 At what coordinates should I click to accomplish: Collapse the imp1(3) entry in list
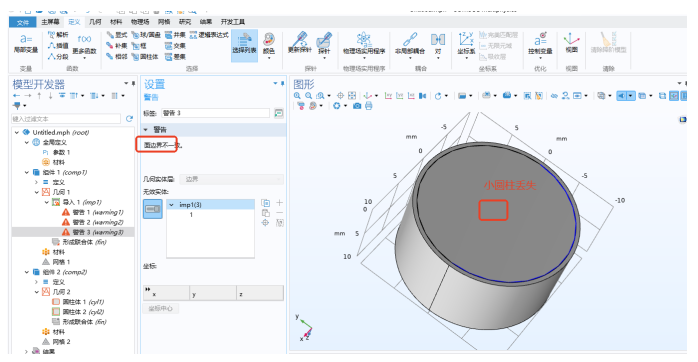pos(171,205)
